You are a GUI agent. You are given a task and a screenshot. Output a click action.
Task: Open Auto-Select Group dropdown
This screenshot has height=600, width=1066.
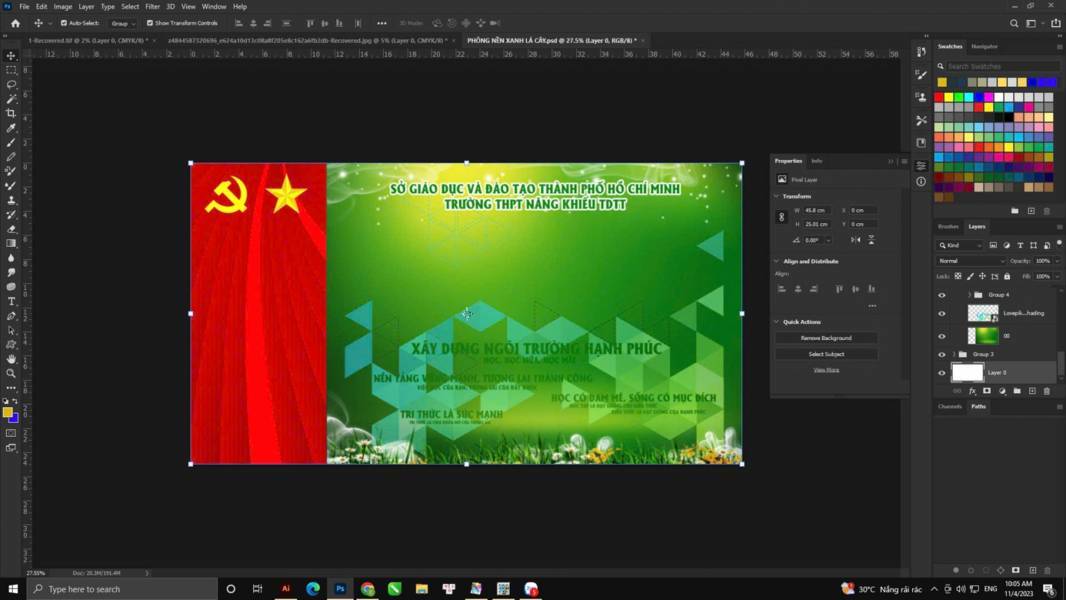(x=123, y=23)
